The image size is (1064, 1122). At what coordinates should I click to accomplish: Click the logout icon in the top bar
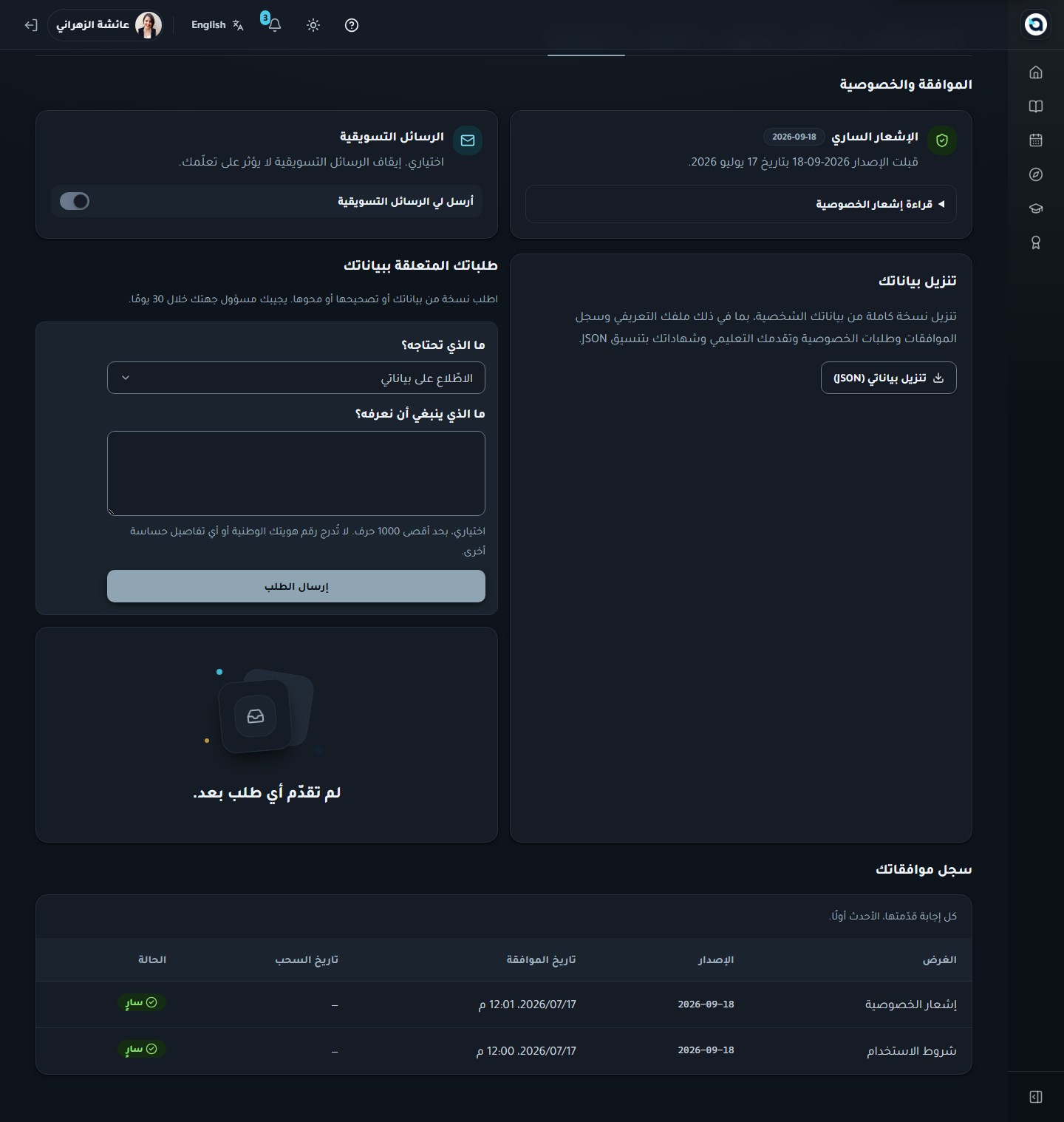point(31,25)
